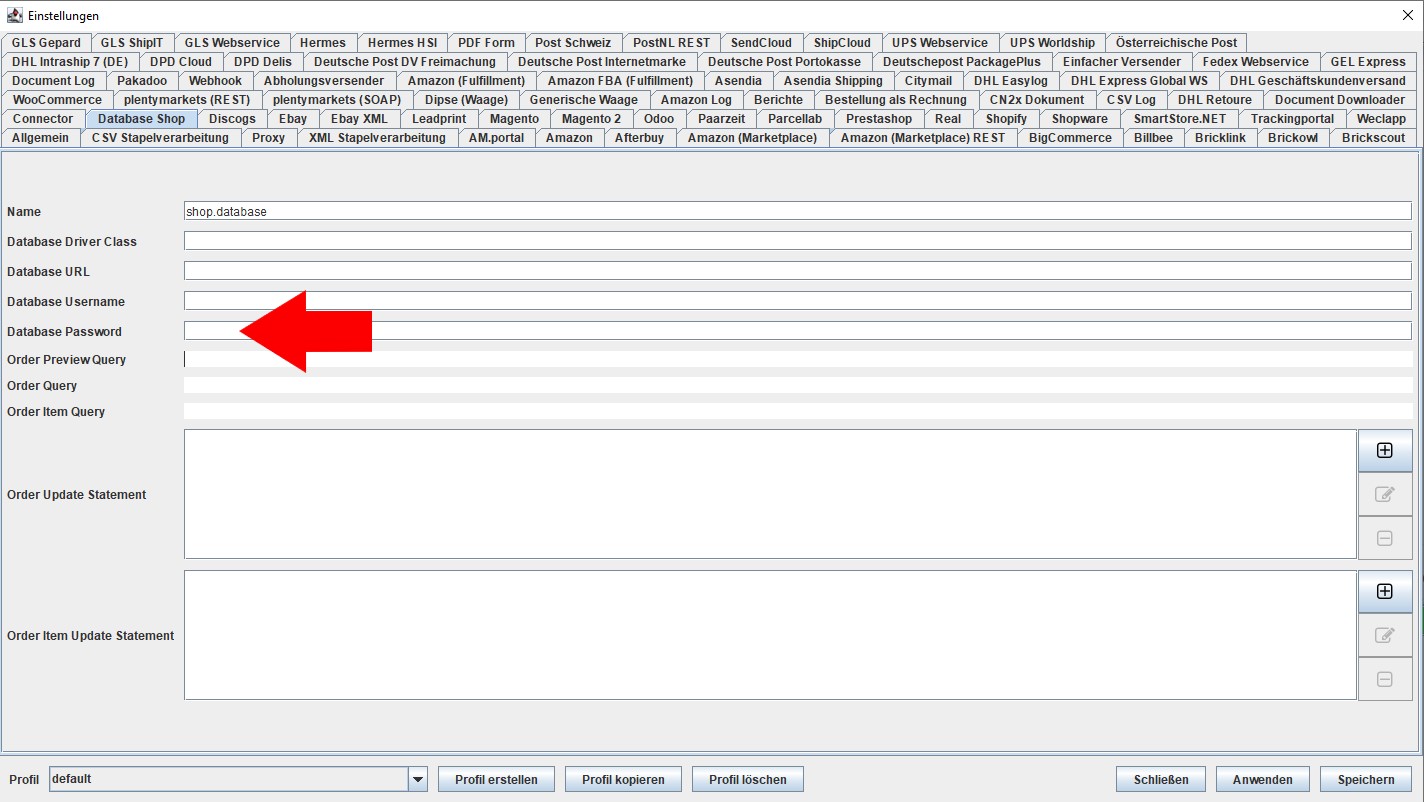The width and height of the screenshot is (1424, 802).
Task: Open the Afterbuy tab
Action: (x=639, y=138)
